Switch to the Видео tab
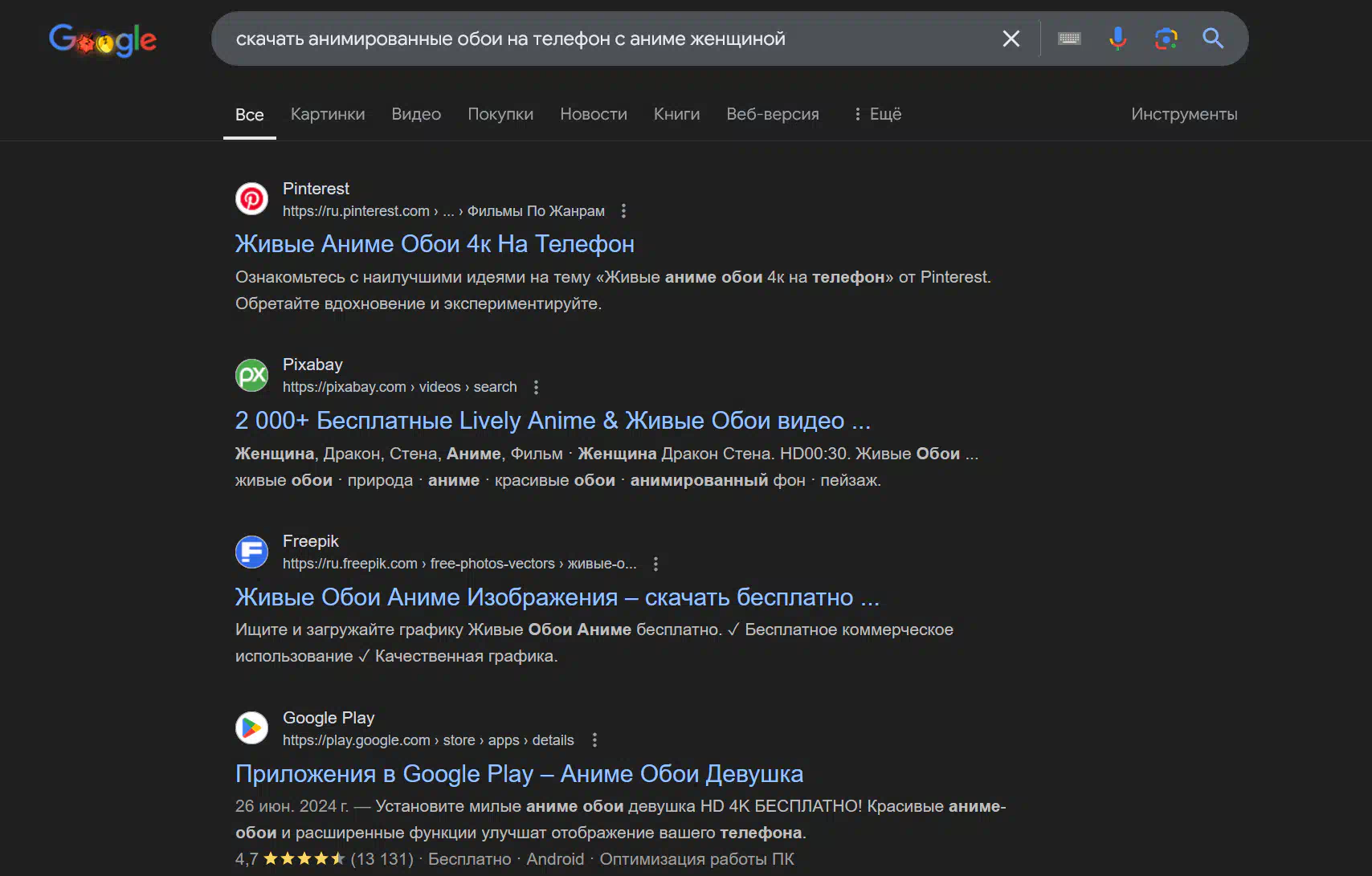The width and height of the screenshot is (1372, 876). [x=416, y=114]
